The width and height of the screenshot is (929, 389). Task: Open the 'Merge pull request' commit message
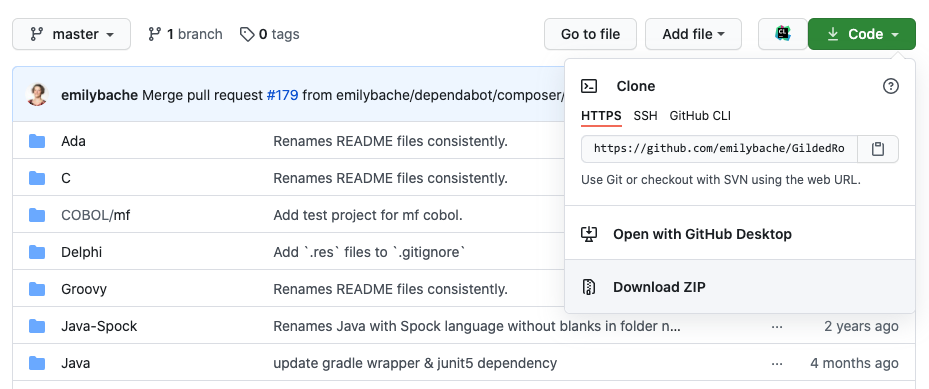pyautogui.click(x=202, y=95)
